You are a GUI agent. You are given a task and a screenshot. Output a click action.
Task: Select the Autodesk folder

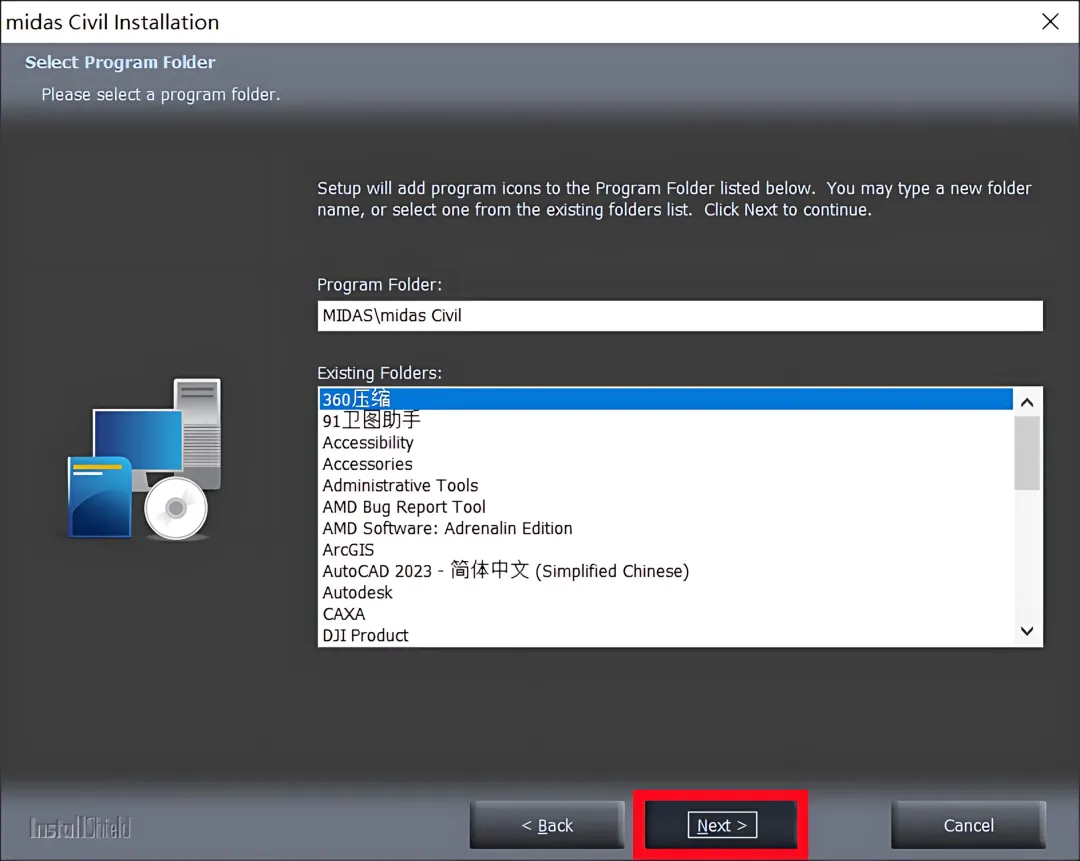[x=665, y=592]
